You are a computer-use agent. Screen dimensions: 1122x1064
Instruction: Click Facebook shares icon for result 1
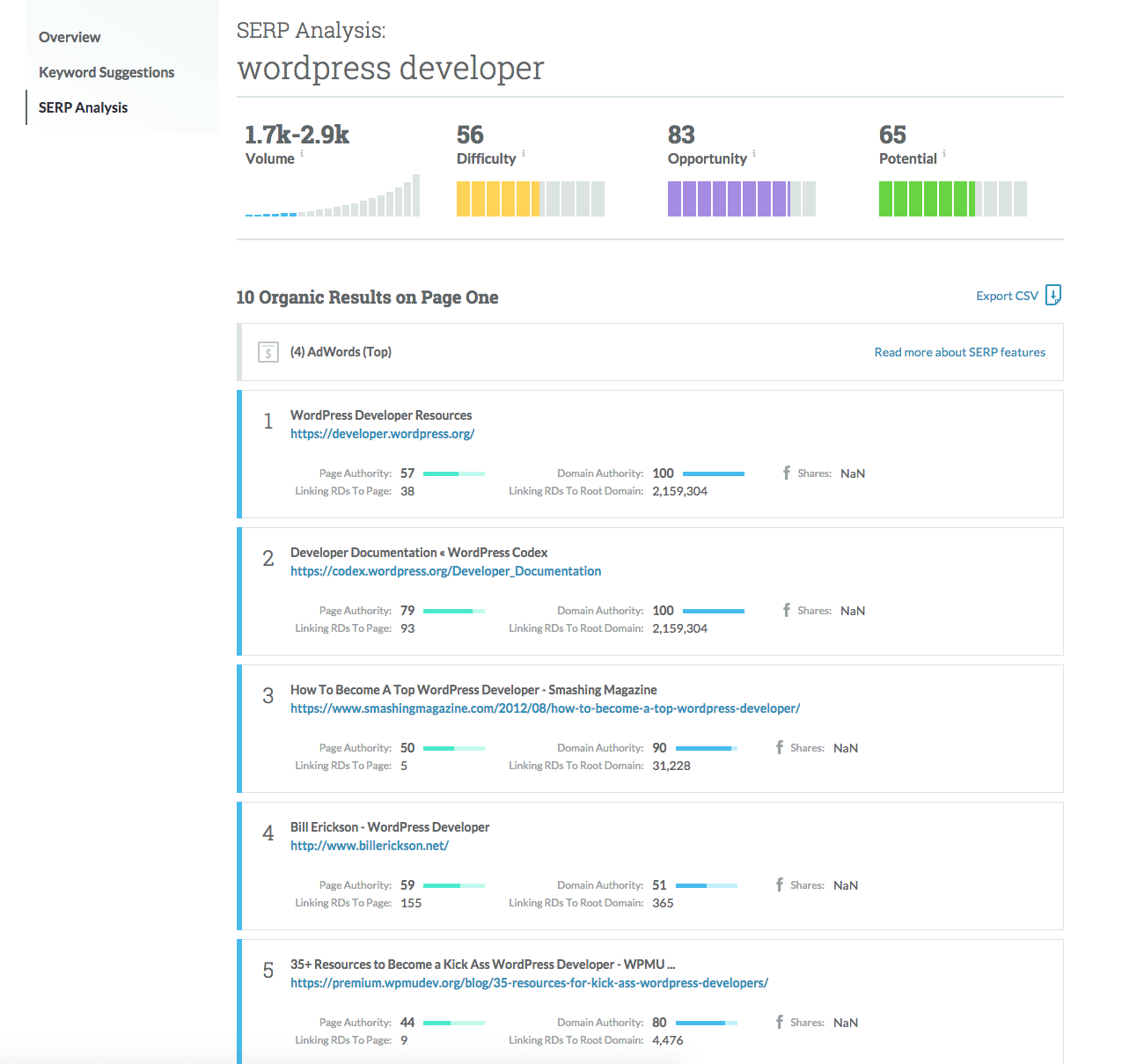[787, 473]
